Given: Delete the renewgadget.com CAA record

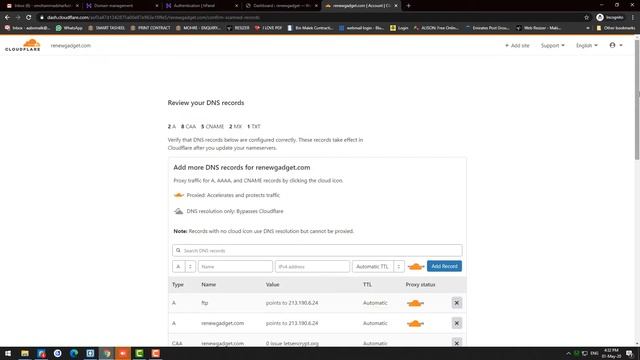Looking at the screenshot, I should [x=457, y=343].
